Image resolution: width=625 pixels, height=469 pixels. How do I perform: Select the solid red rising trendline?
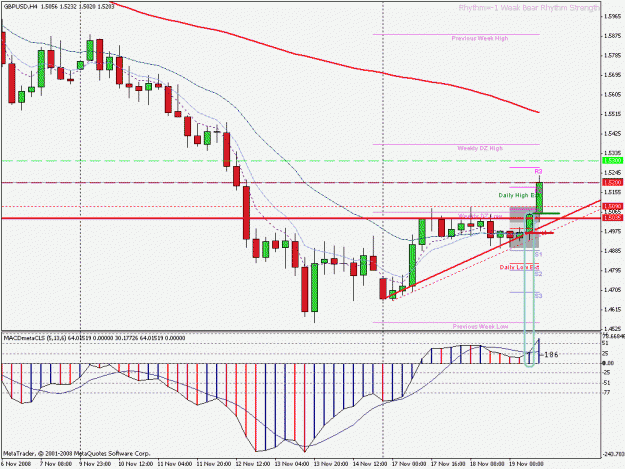tap(492, 250)
